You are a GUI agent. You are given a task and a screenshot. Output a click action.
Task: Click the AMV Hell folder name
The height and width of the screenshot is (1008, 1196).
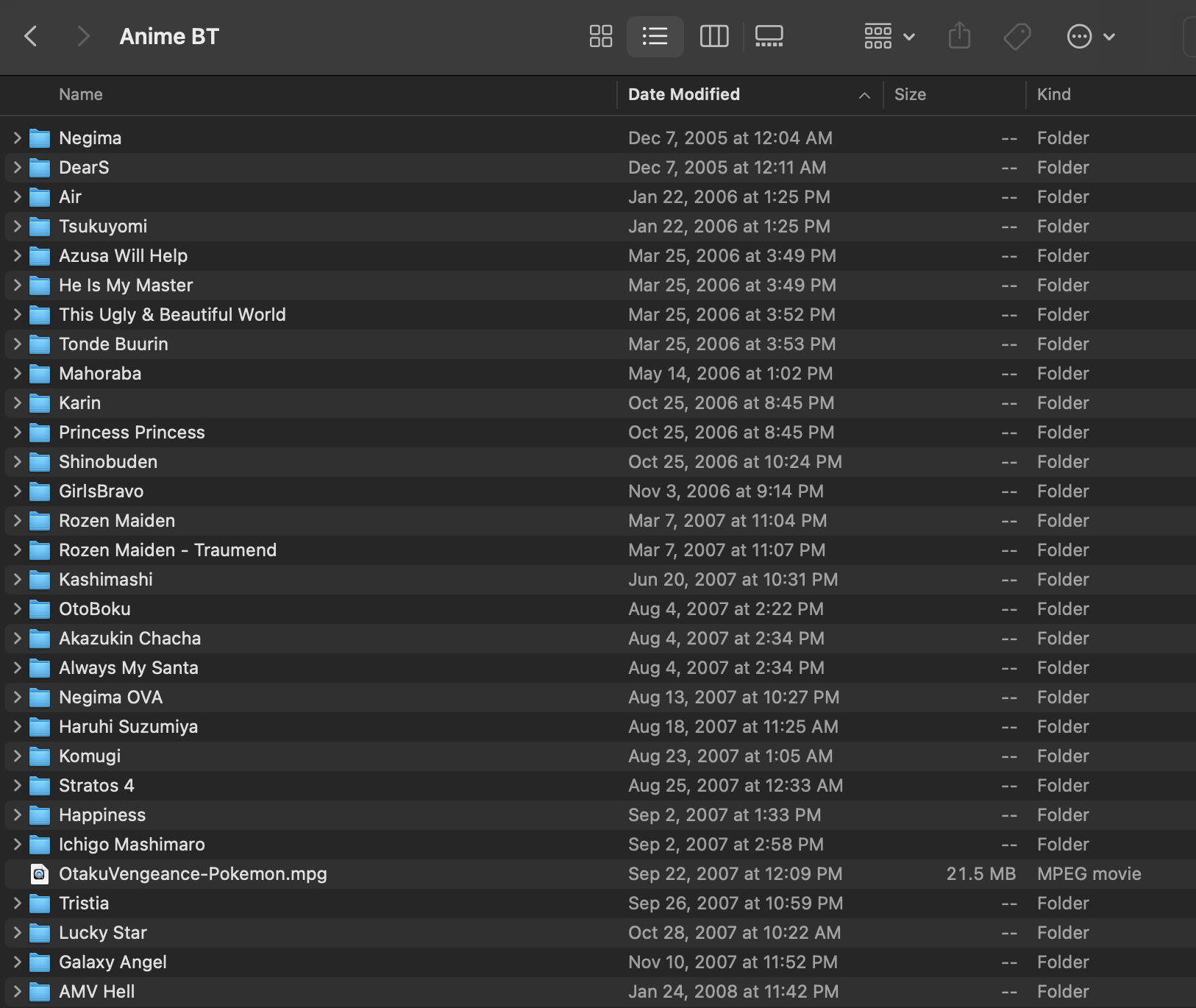click(x=97, y=991)
